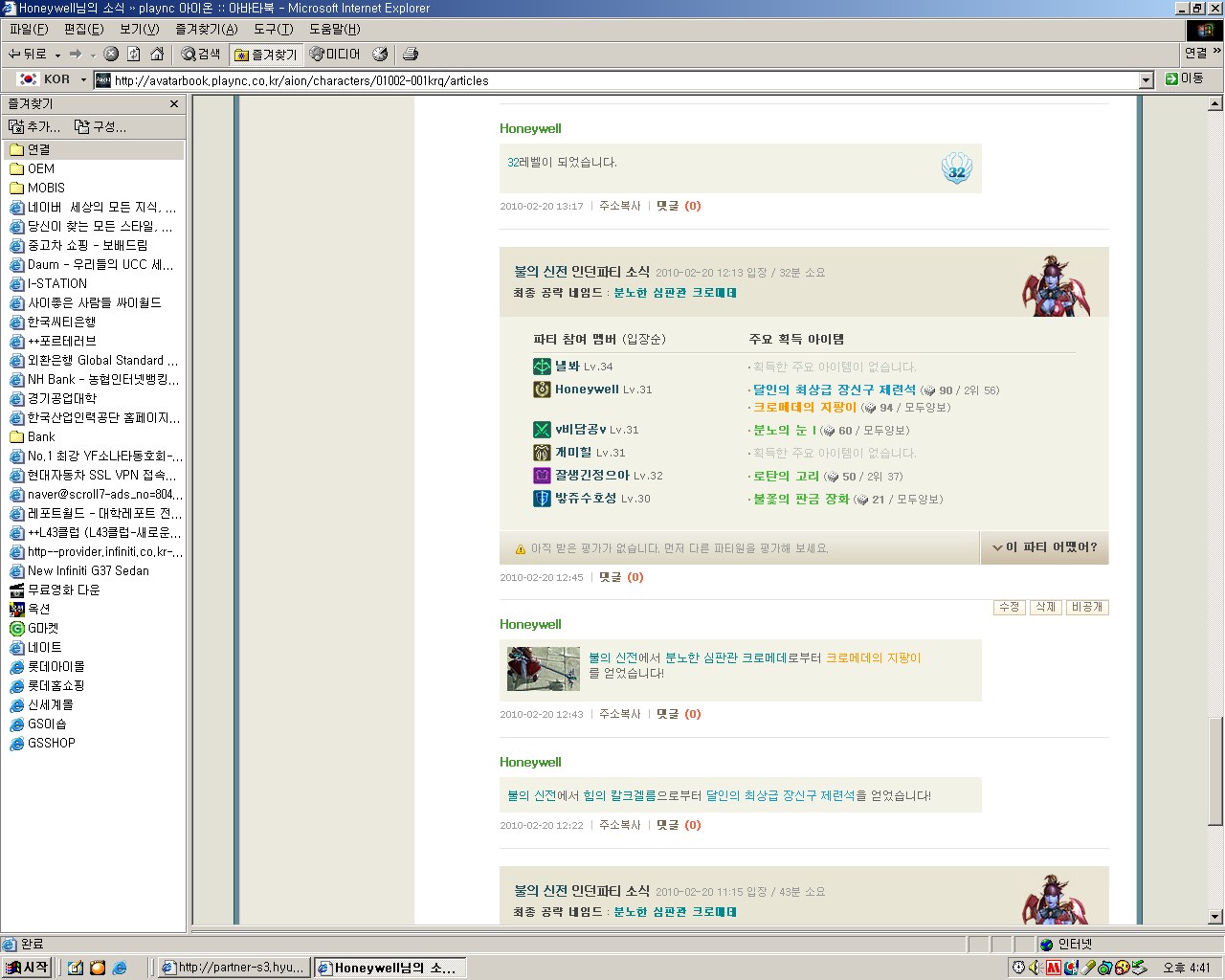The width and height of the screenshot is (1225, 980).
Task: Open the History toolbar icon
Action: pos(380,55)
